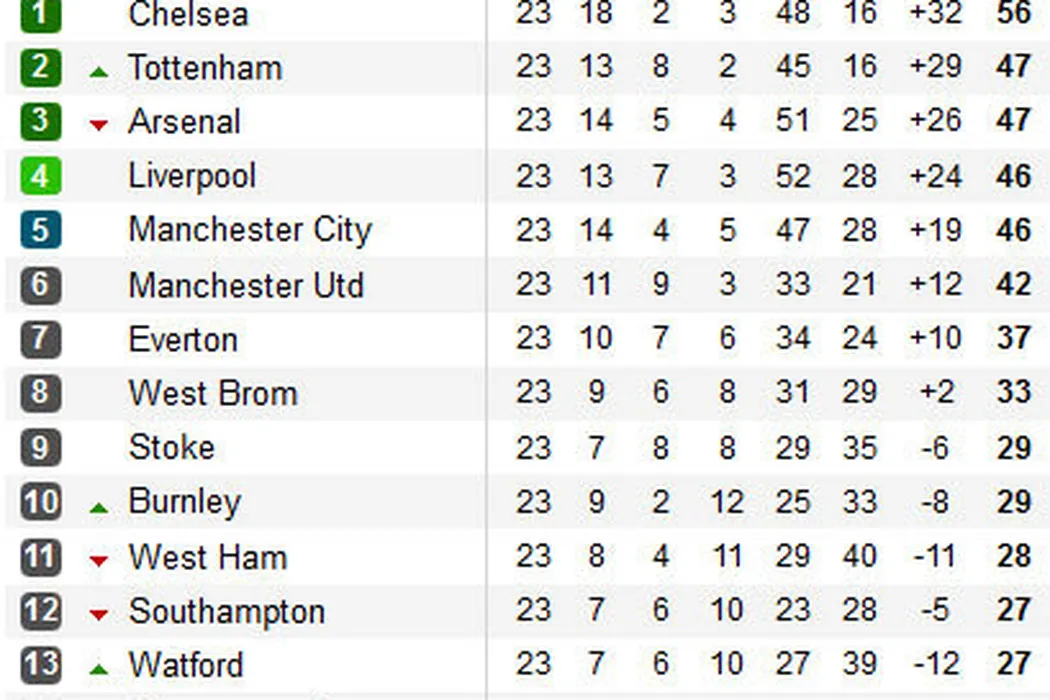1050x700 pixels.
Task: Click Southampton's red down arrow icon
Action: (x=98, y=615)
